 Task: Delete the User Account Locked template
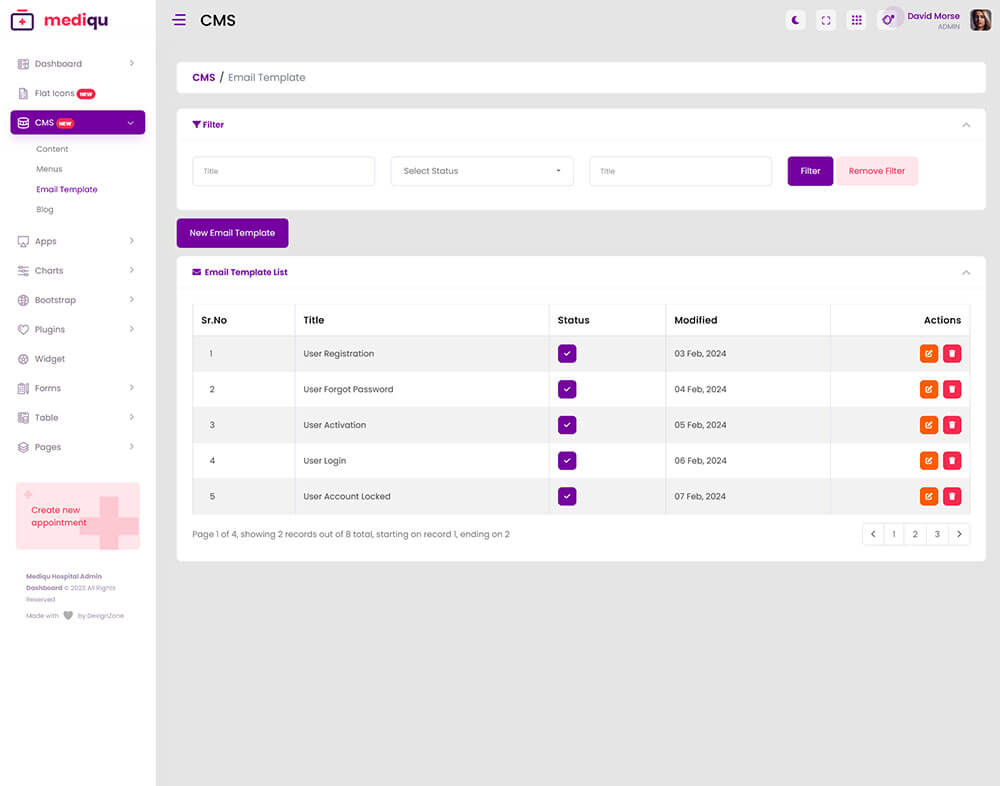pos(952,496)
